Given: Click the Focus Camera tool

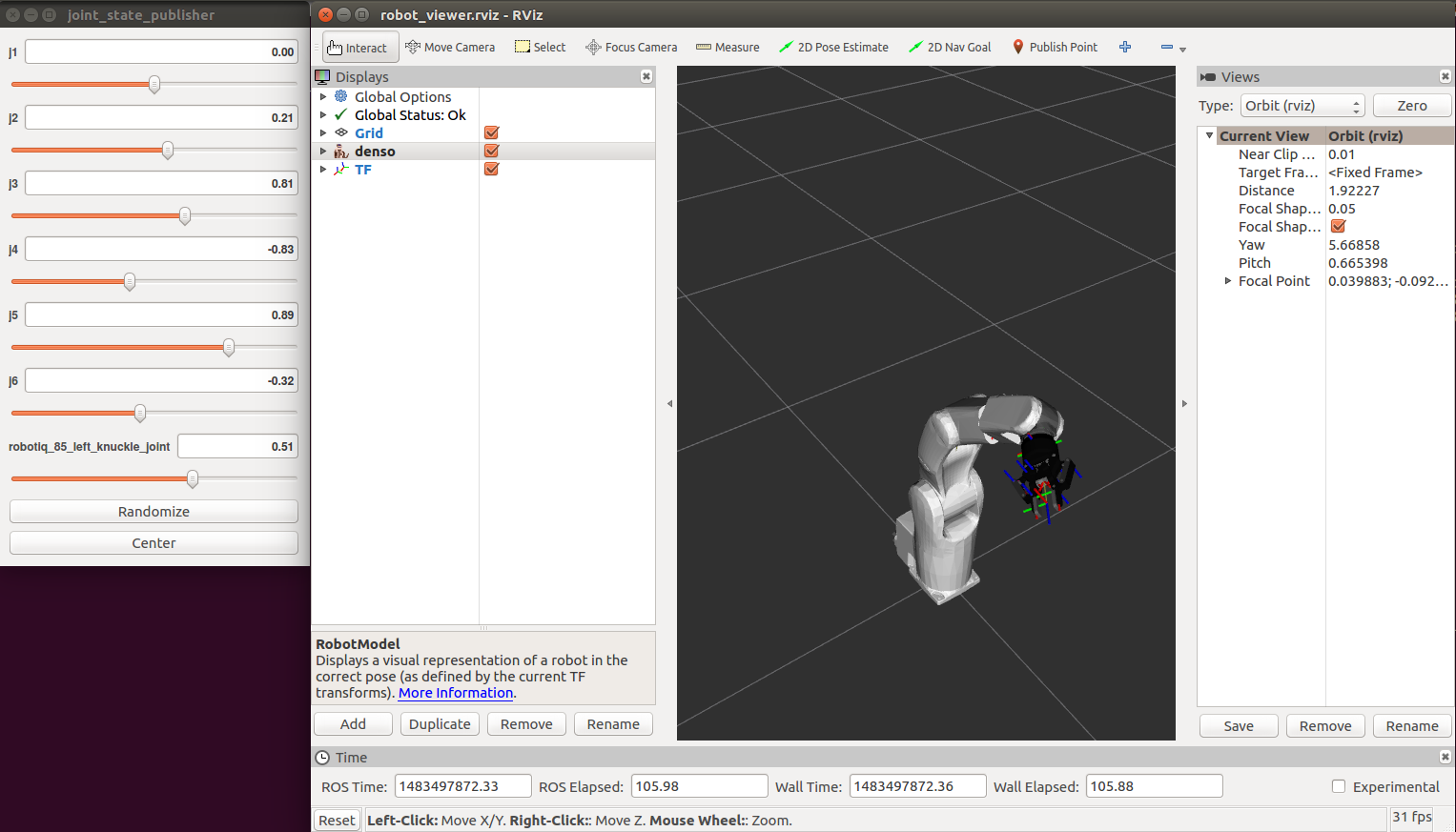Looking at the screenshot, I should tap(631, 48).
